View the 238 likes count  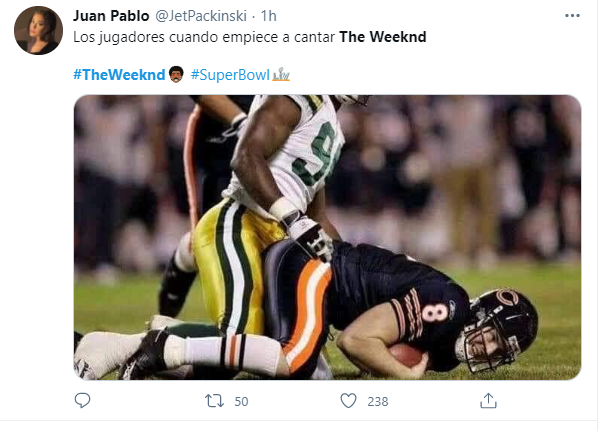click(x=377, y=400)
